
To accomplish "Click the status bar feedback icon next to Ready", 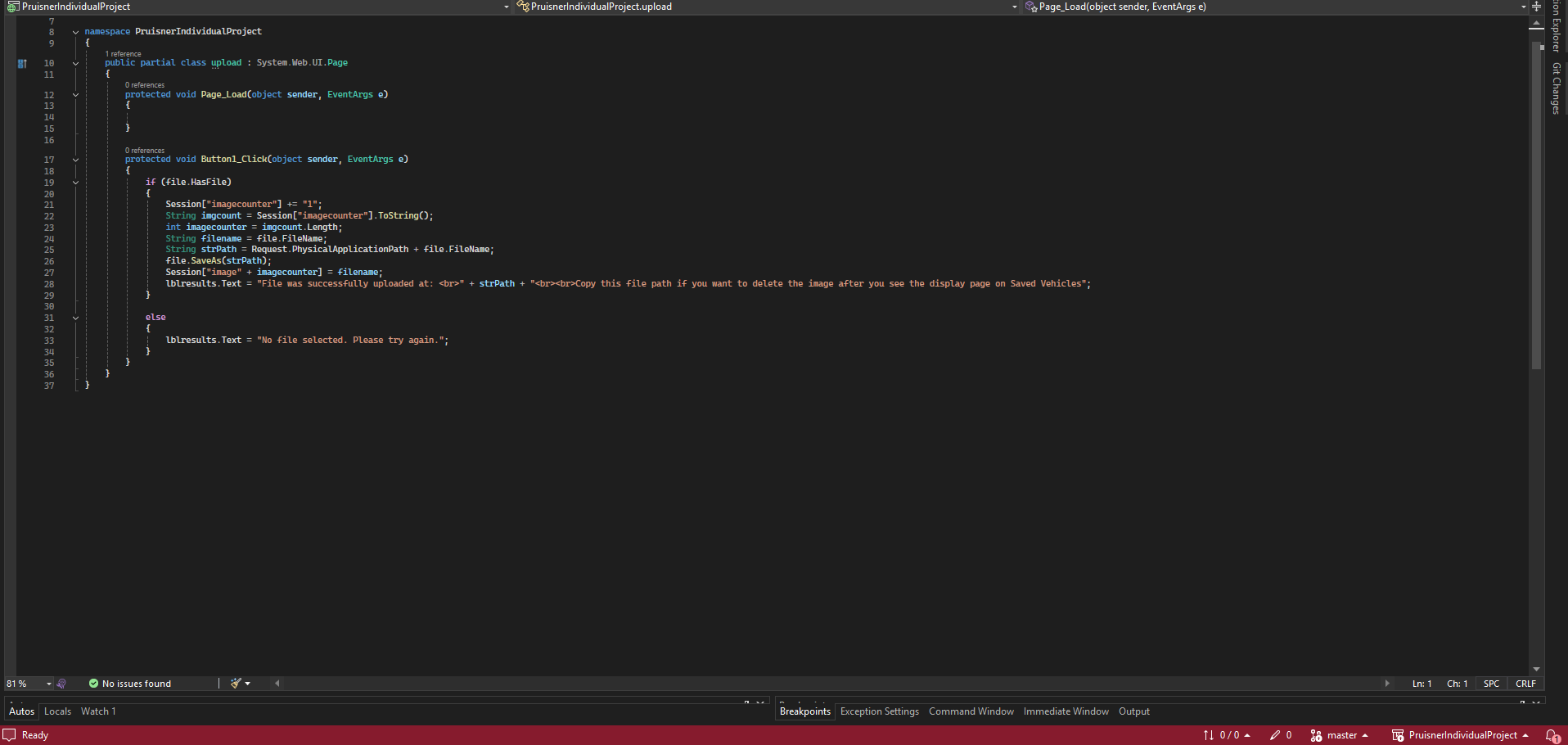I will [10, 735].
